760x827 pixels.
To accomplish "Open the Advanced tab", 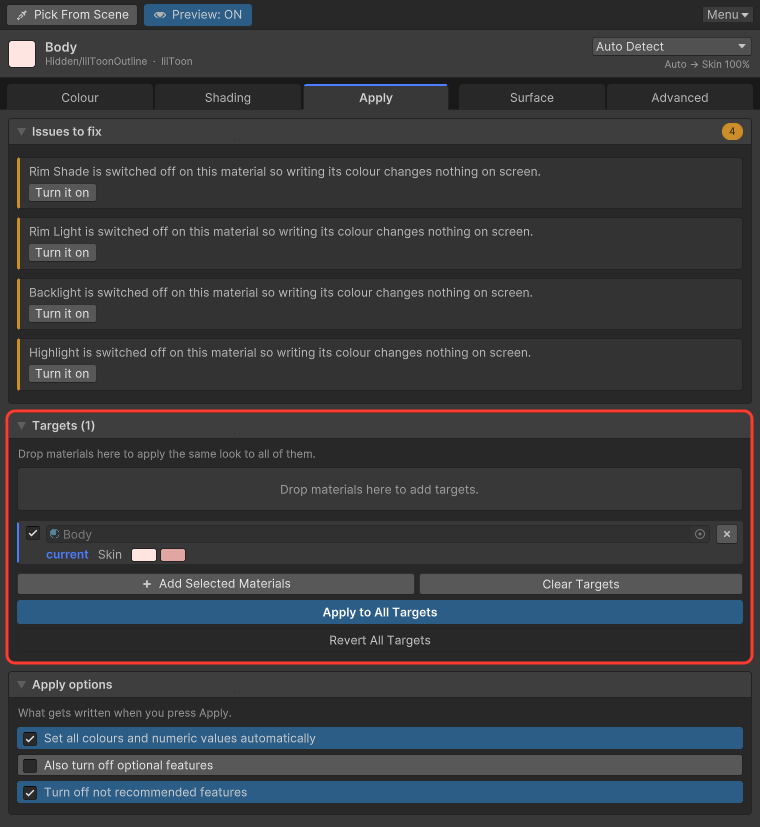I will click(x=679, y=98).
